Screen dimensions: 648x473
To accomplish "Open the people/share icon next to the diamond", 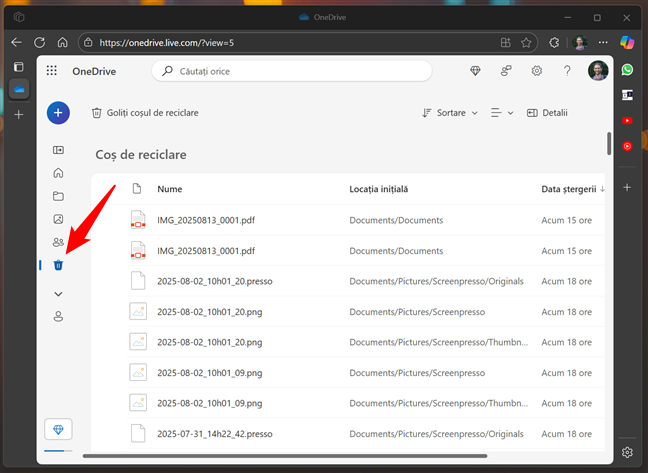I will [506, 71].
